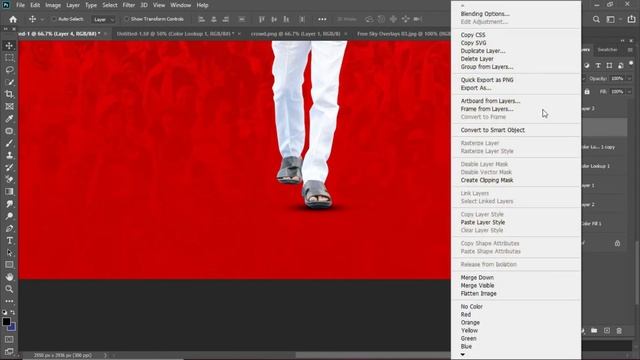Open the Window menu
Image resolution: width=640 pixels, height=360 pixels.
pos(180,5)
